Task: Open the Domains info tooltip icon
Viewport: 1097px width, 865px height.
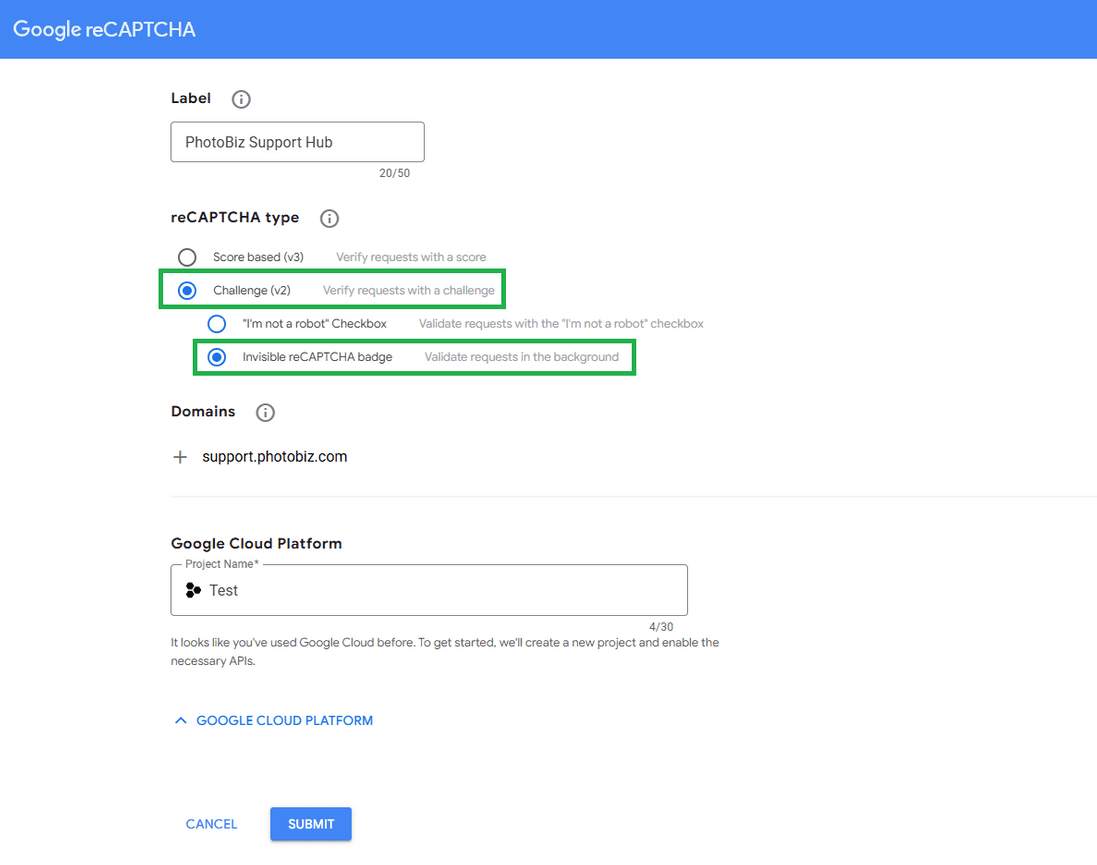Action: pyautogui.click(x=265, y=412)
